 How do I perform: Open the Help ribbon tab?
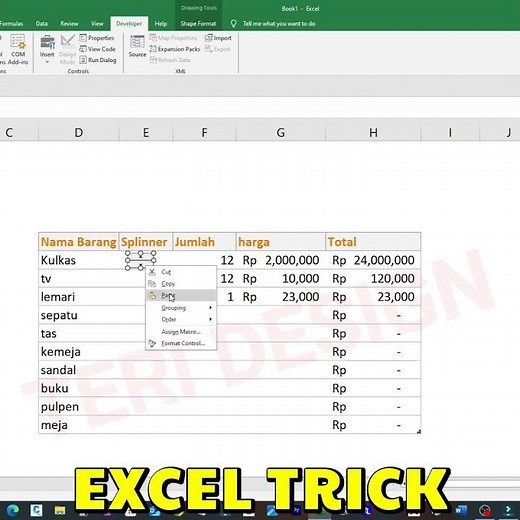[x=161, y=23]
